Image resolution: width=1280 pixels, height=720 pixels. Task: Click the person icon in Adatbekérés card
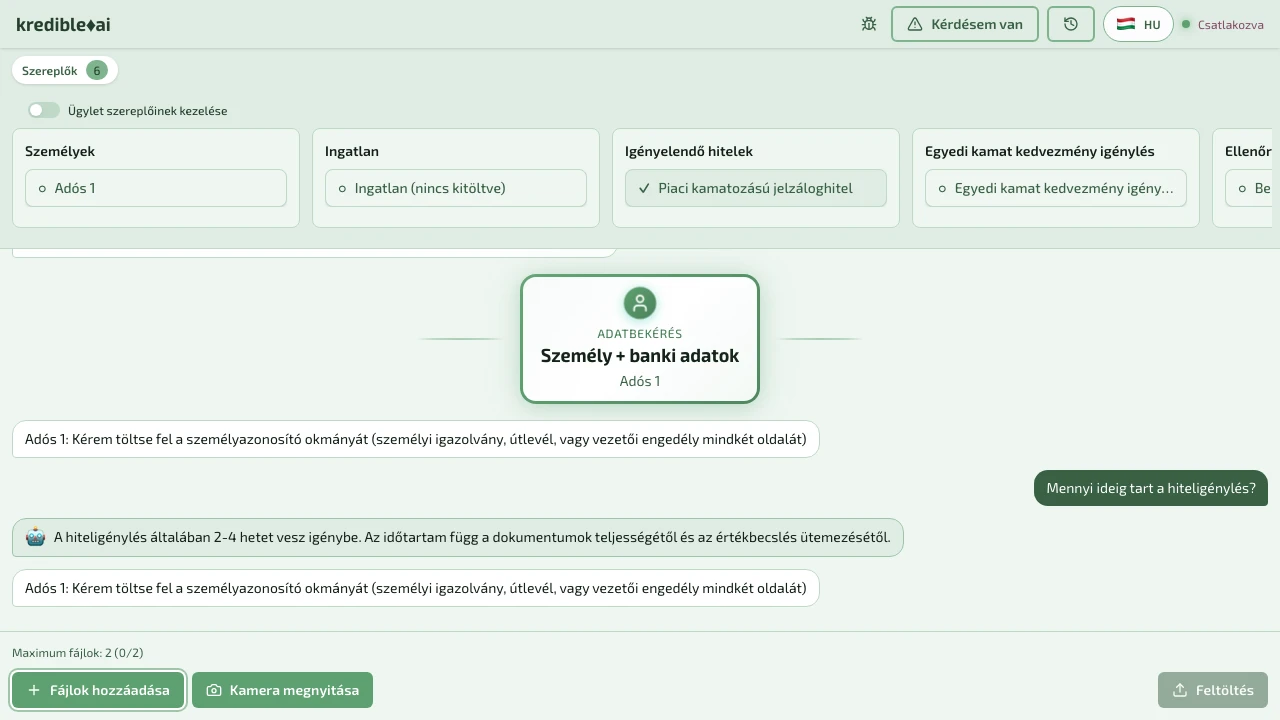click(x=640, y=302)
